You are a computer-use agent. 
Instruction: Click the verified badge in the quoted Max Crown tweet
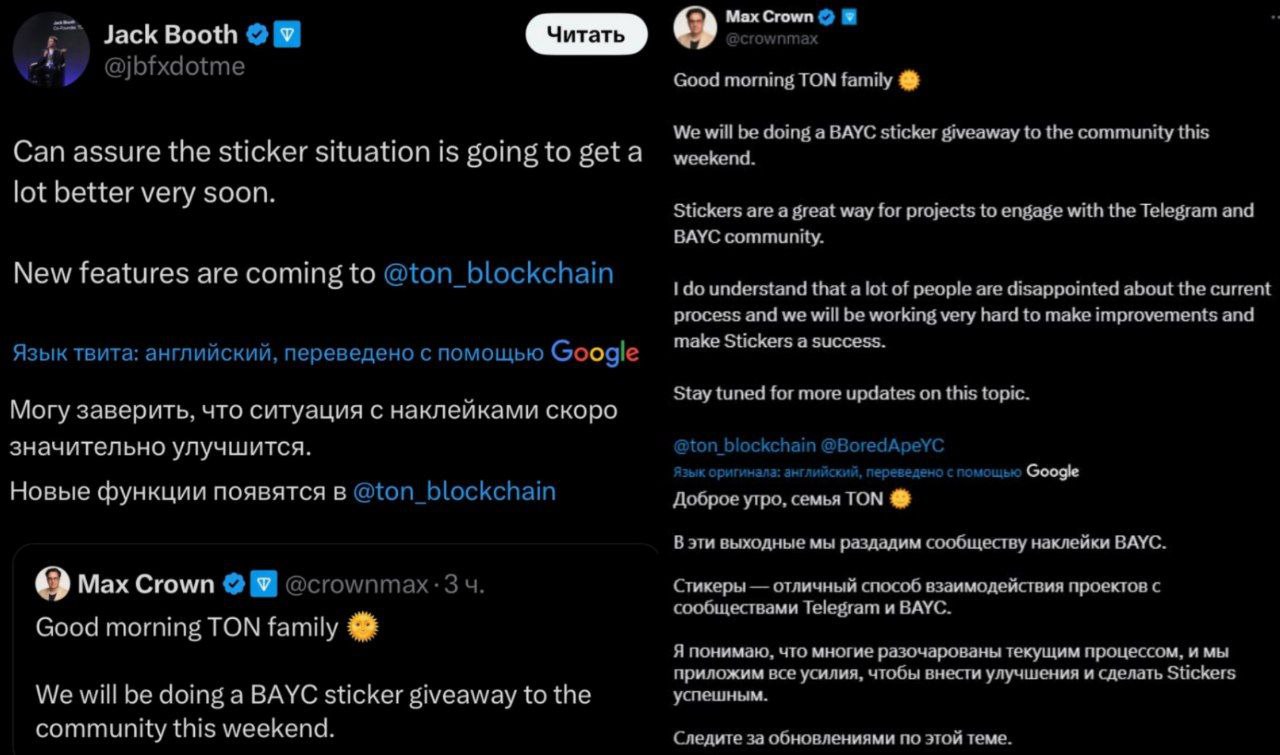click(x=232, y=584)
